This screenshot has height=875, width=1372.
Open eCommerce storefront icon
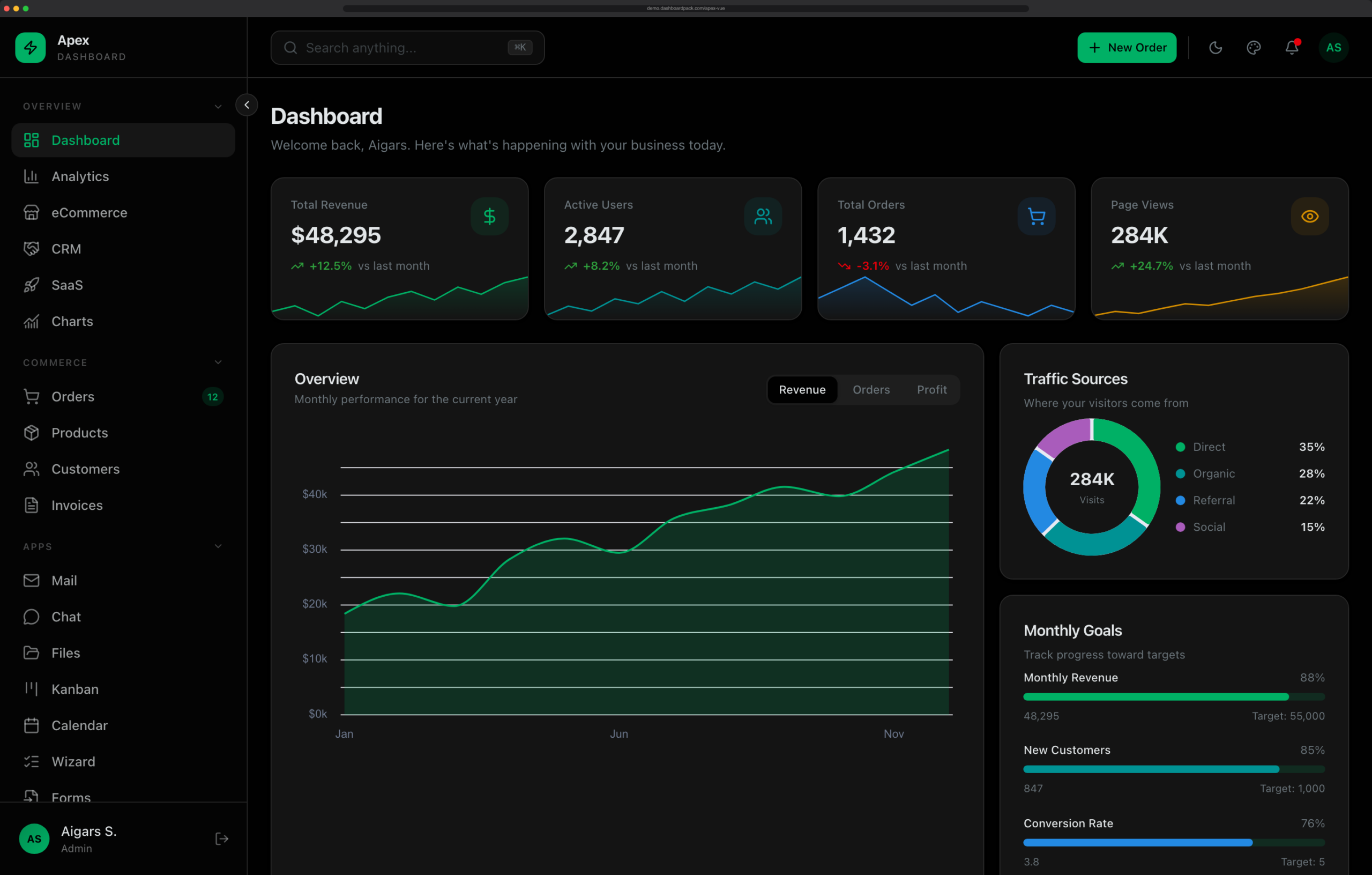click(x=31, y=213)
